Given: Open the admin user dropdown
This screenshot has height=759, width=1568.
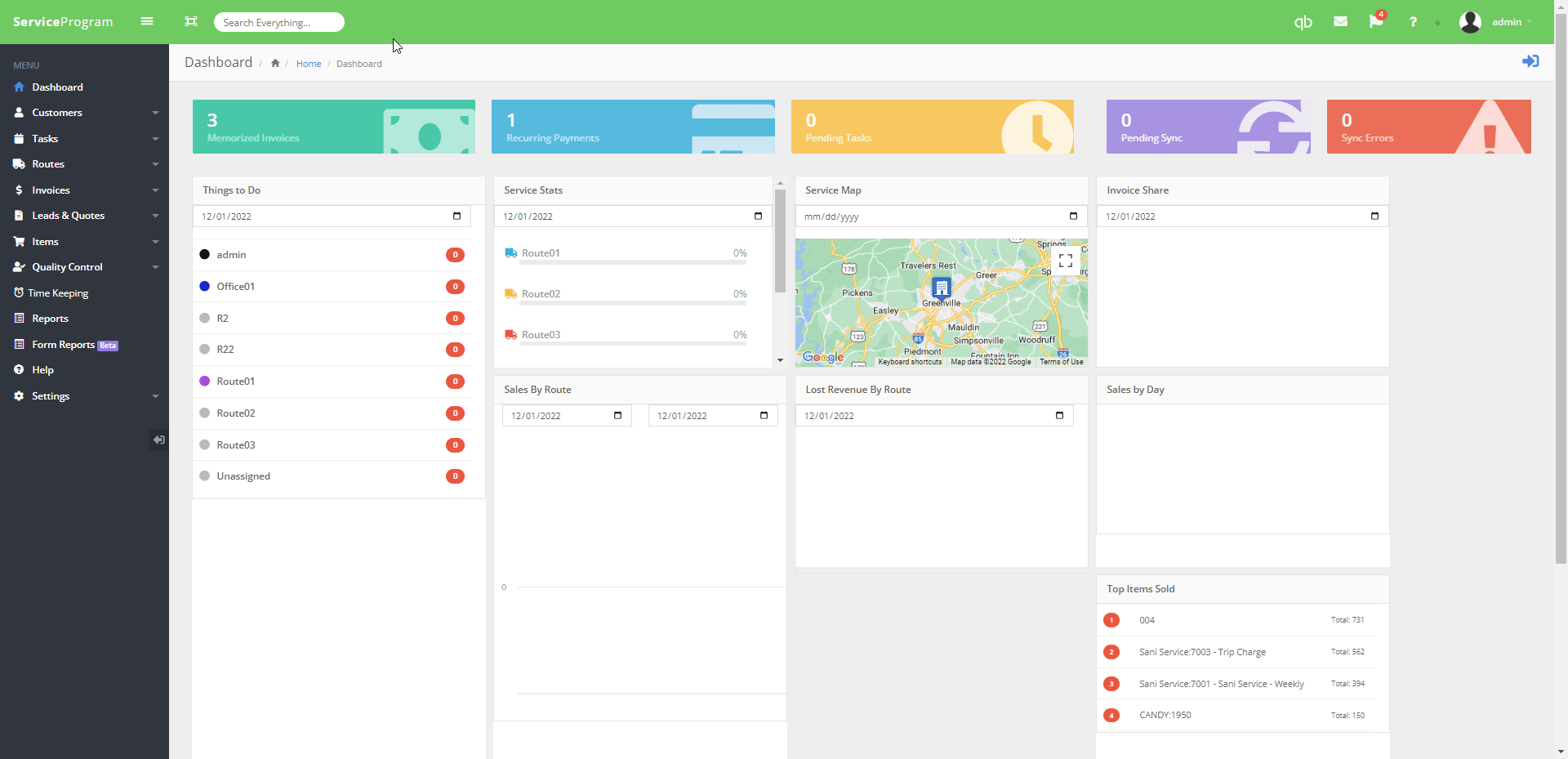Looking at the screenshot, I should pos(1497,22).
